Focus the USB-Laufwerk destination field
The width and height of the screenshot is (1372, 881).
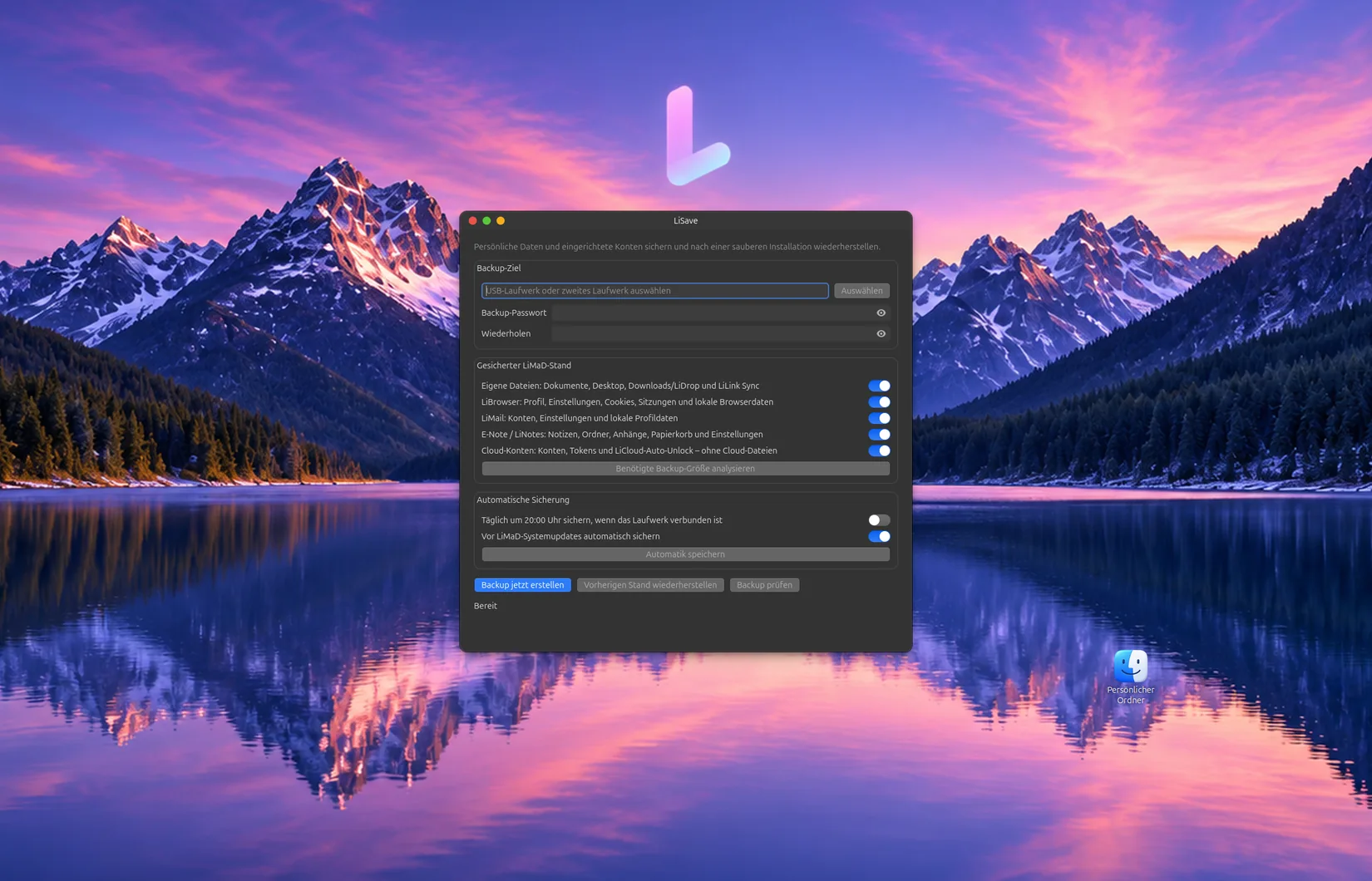click(x=655, y=291)
